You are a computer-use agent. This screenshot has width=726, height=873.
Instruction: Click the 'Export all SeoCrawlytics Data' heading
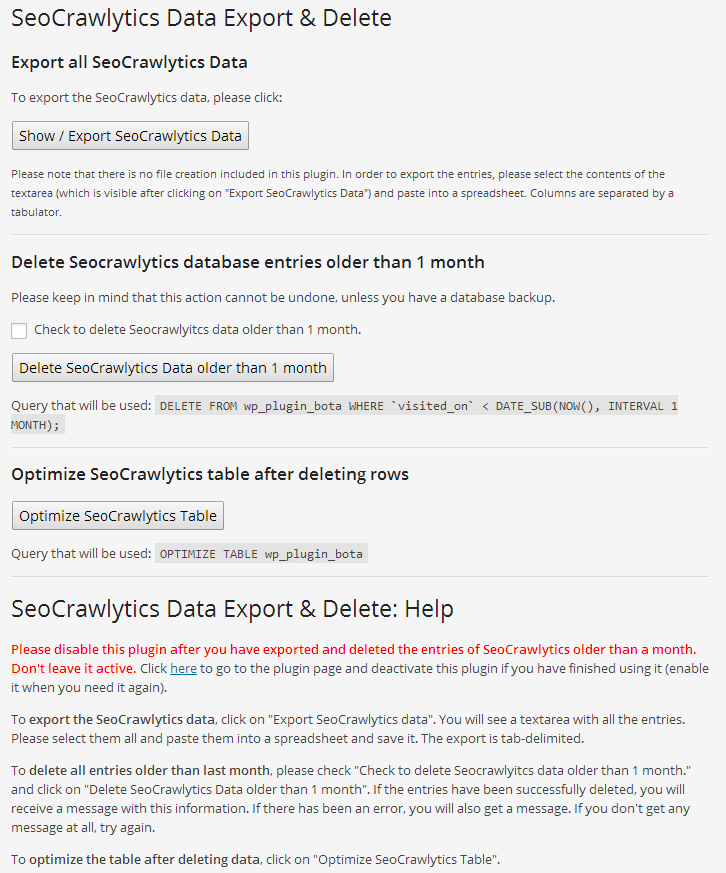[129, 62]
